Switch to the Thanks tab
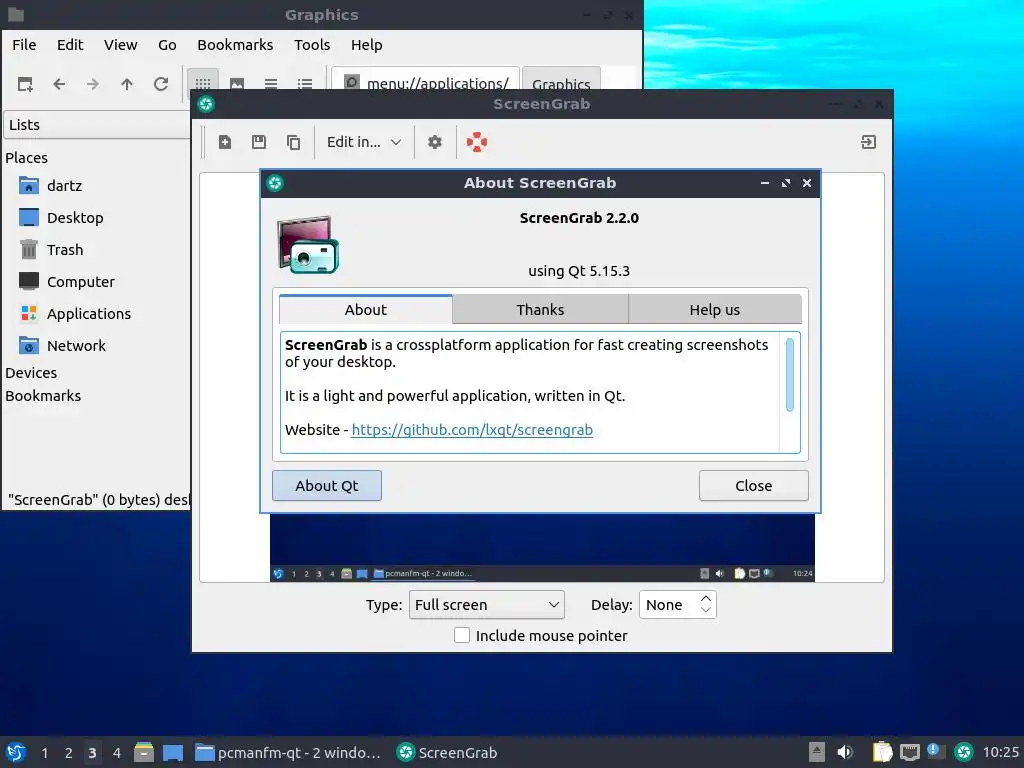 [540, 310]
